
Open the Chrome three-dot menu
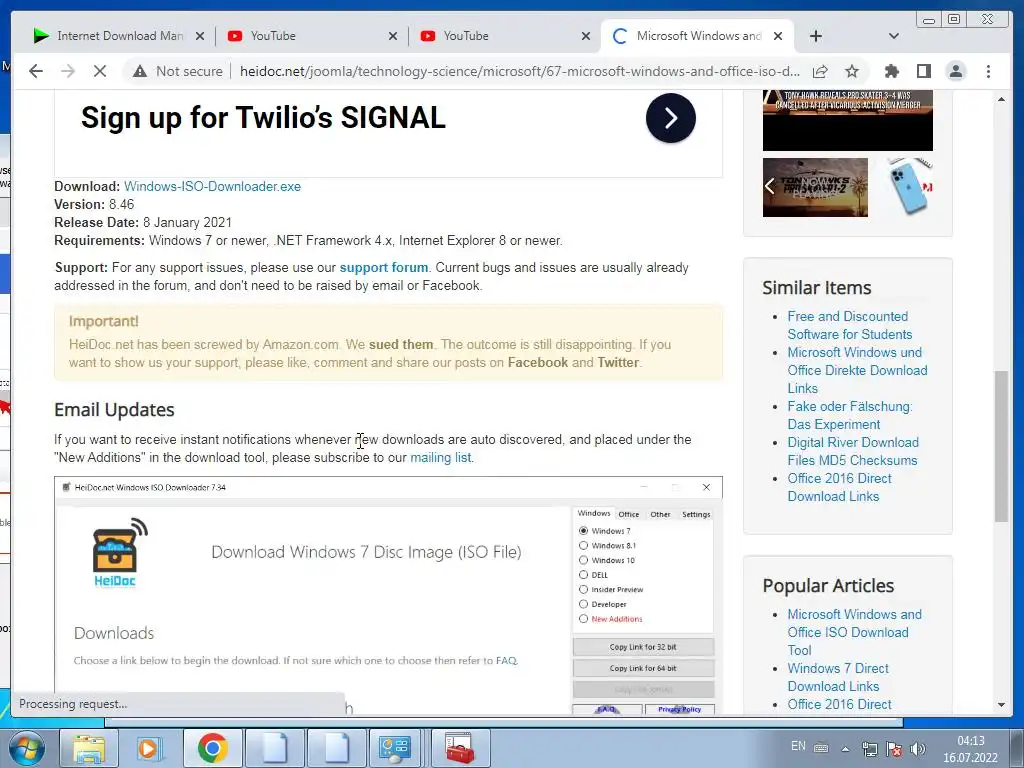point(988,71)
